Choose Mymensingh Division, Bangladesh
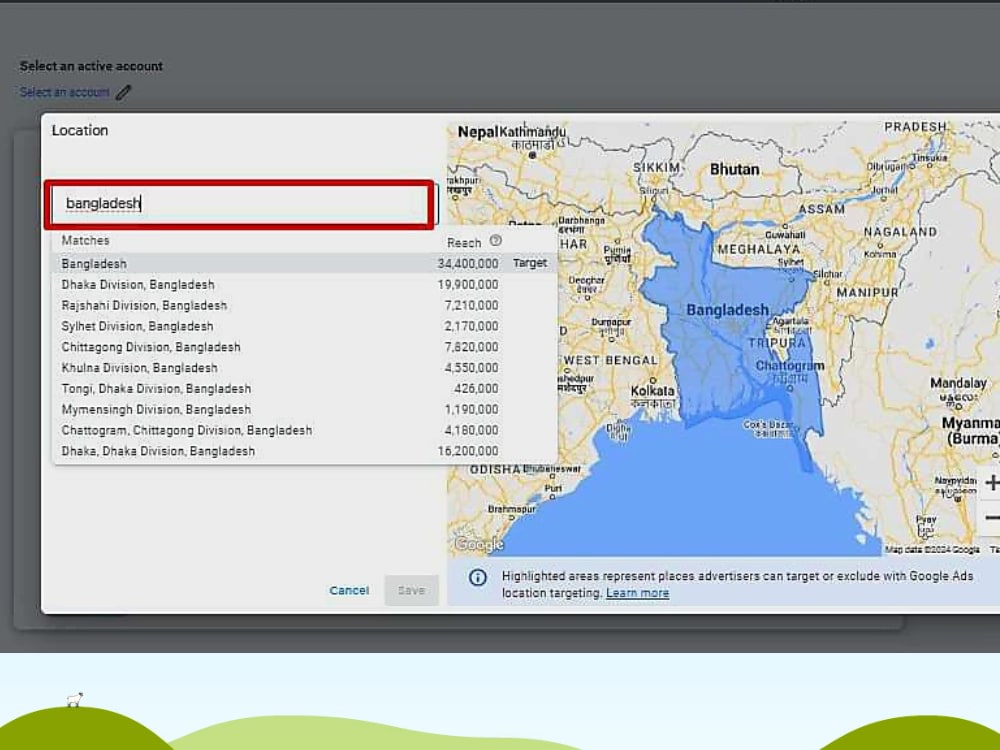This screenshot has height=750, width=1000. [304, 409]
